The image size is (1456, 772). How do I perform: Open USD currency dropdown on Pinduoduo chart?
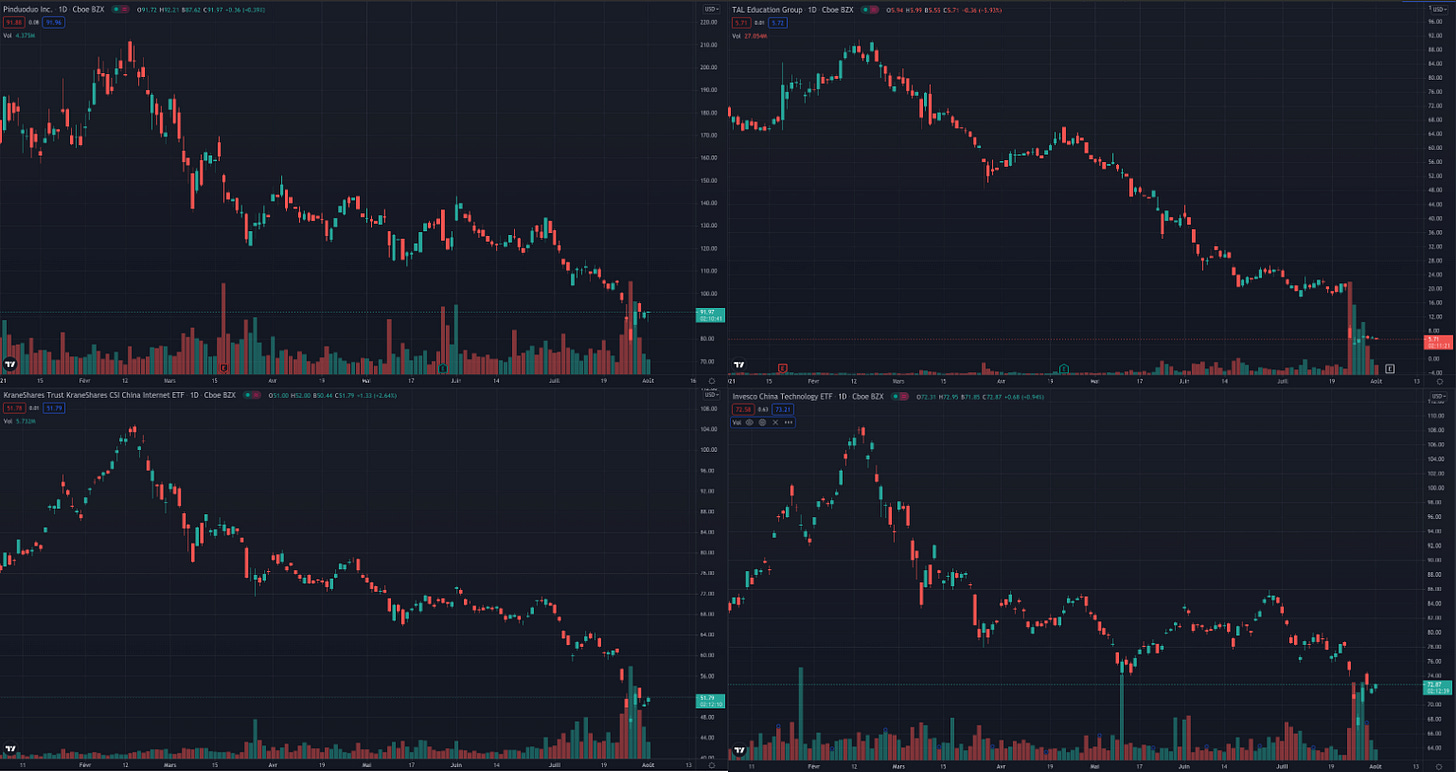[x=711, y=9]
